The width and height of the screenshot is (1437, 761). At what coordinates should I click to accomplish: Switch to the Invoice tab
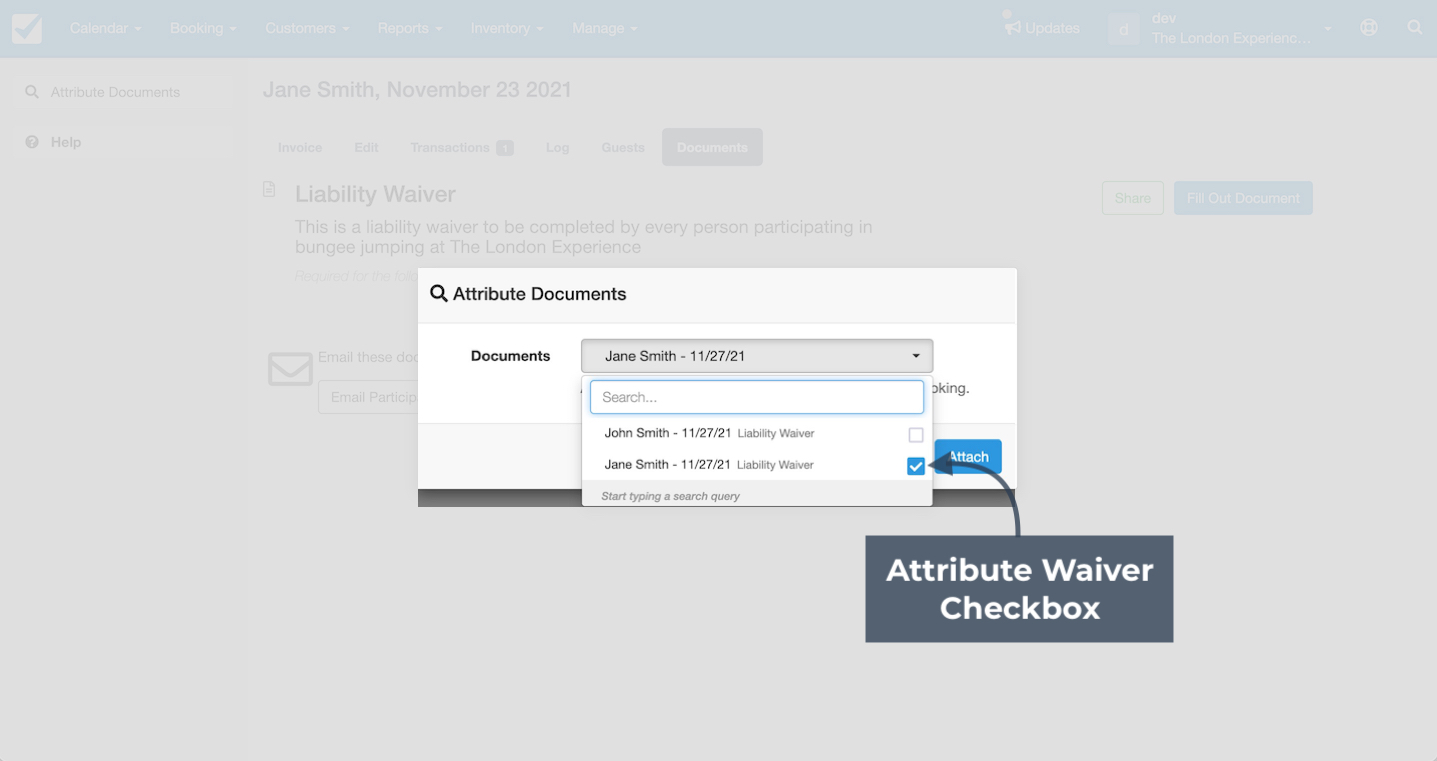[x=300, y=147]
